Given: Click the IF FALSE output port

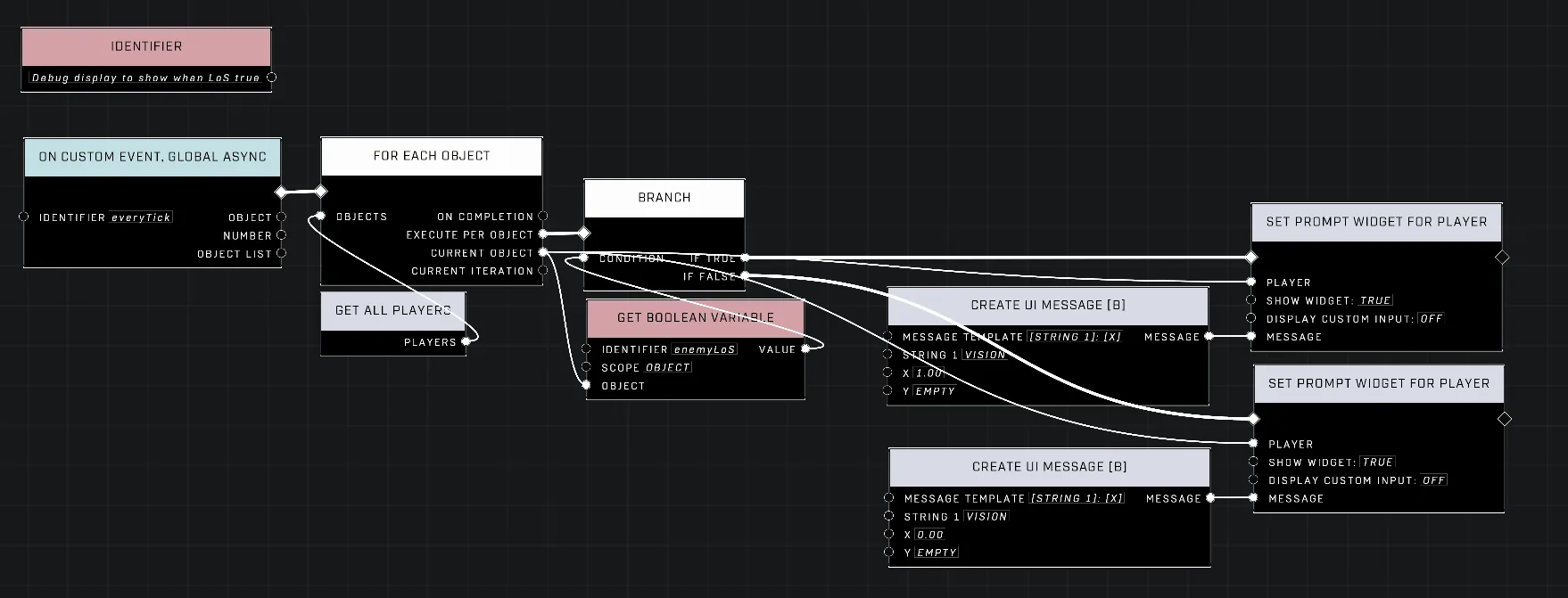Looking at the screenshot, I should pos(745,276).
